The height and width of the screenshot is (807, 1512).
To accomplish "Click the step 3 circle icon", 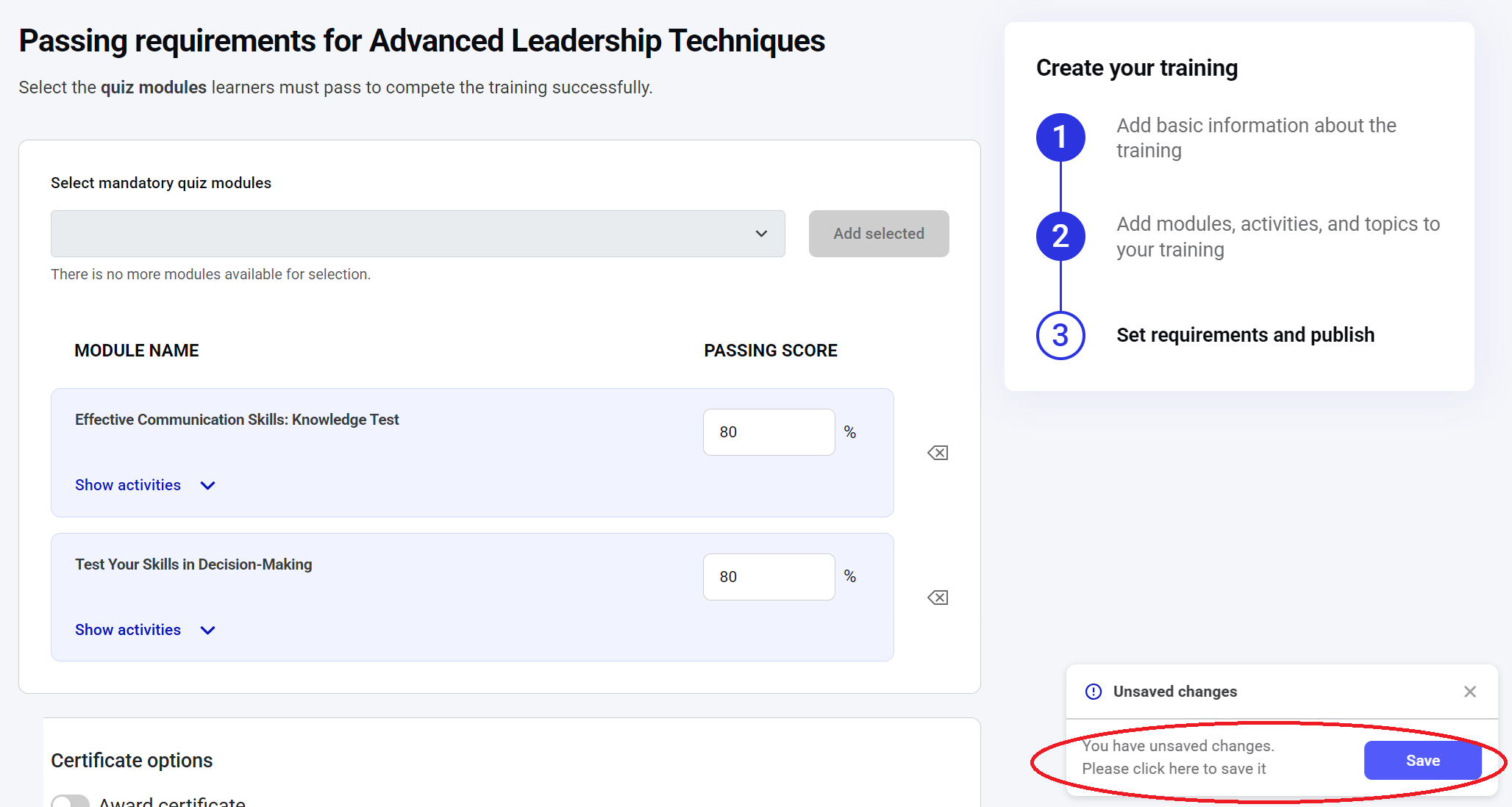I will click(1060, 336).
